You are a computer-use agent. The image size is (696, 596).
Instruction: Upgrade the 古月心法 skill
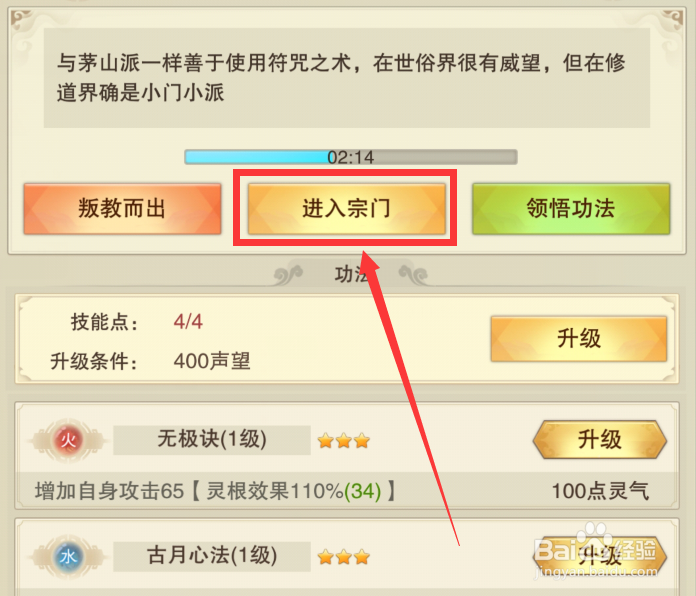click(600, 556)
